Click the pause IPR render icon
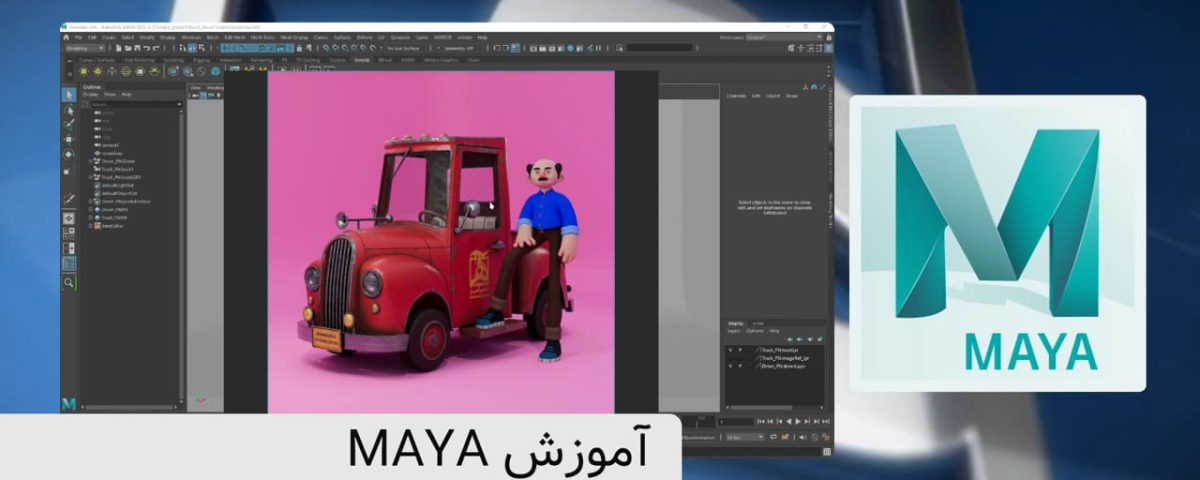 click(598, 48)
